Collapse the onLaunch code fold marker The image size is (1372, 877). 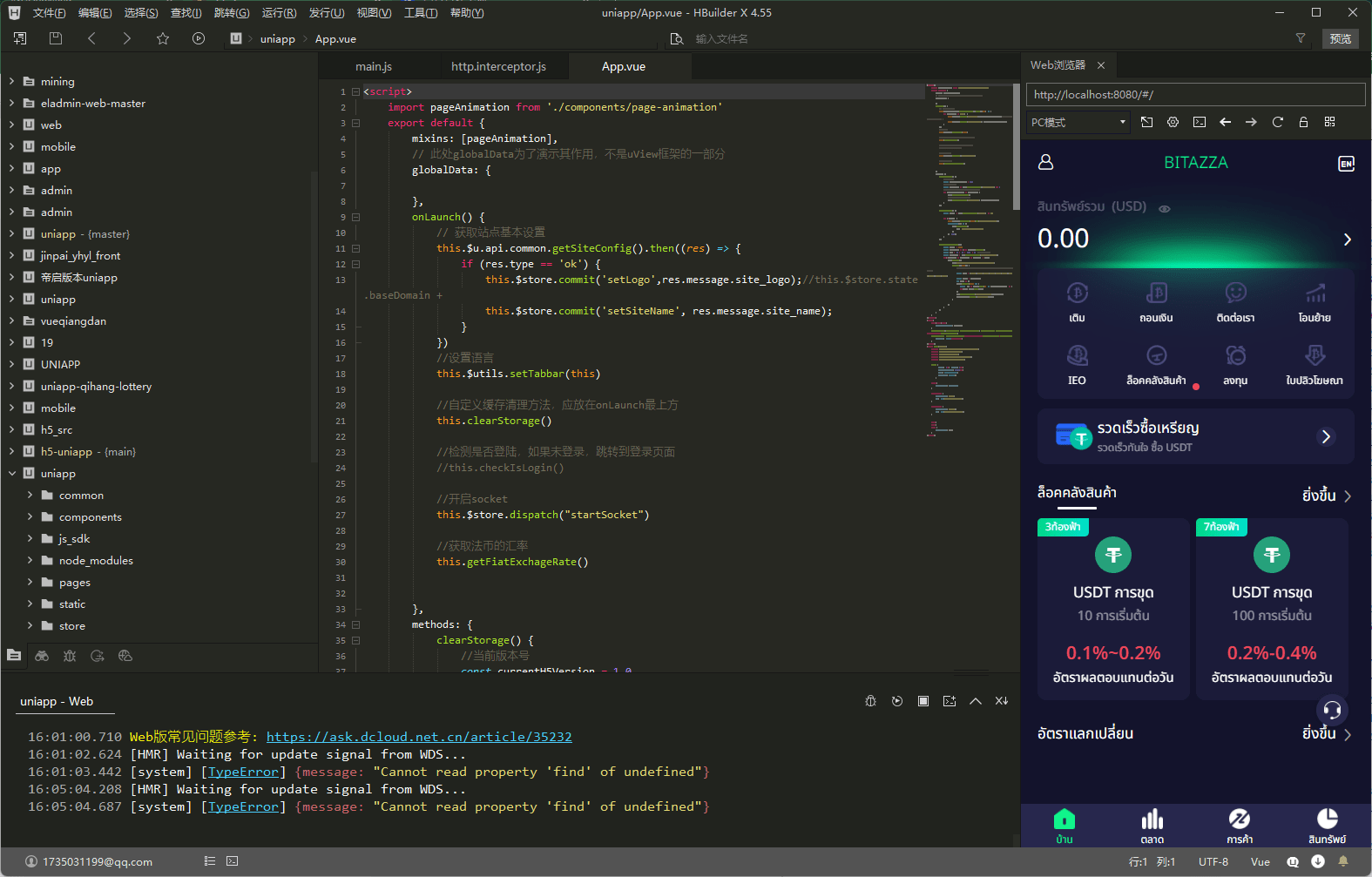355,218
